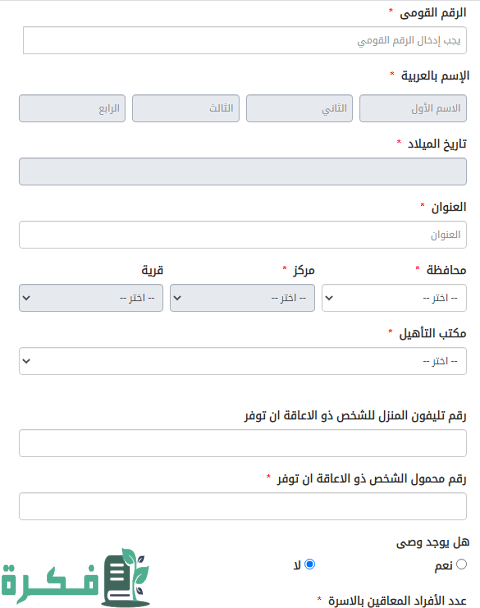The image size is (480, 608).
Task: Click the chevron arrow of مكتب التأهيل
Action: click(x=26, y=361)
